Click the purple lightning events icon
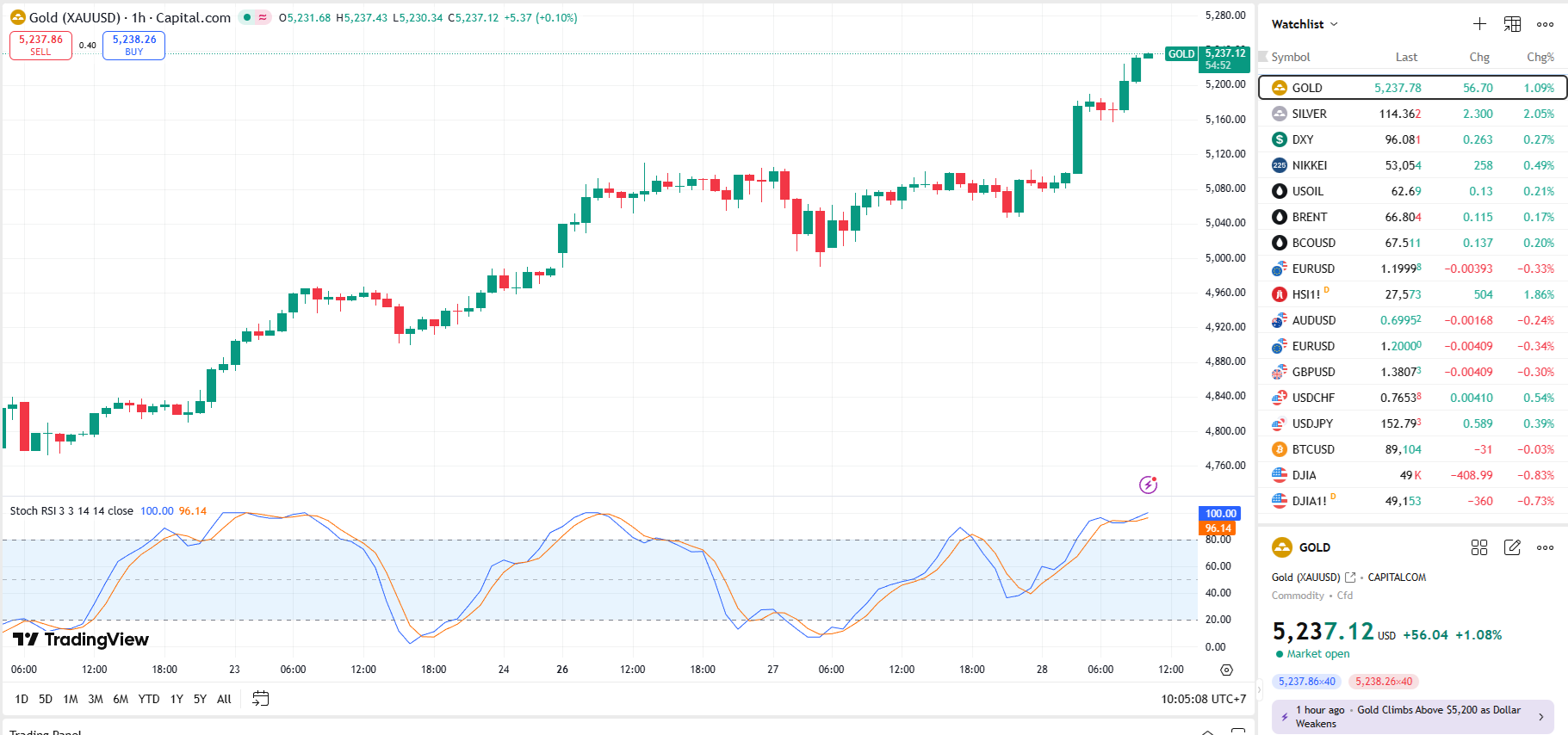This screenshot has height=735, width=1568. (1148, 485)
